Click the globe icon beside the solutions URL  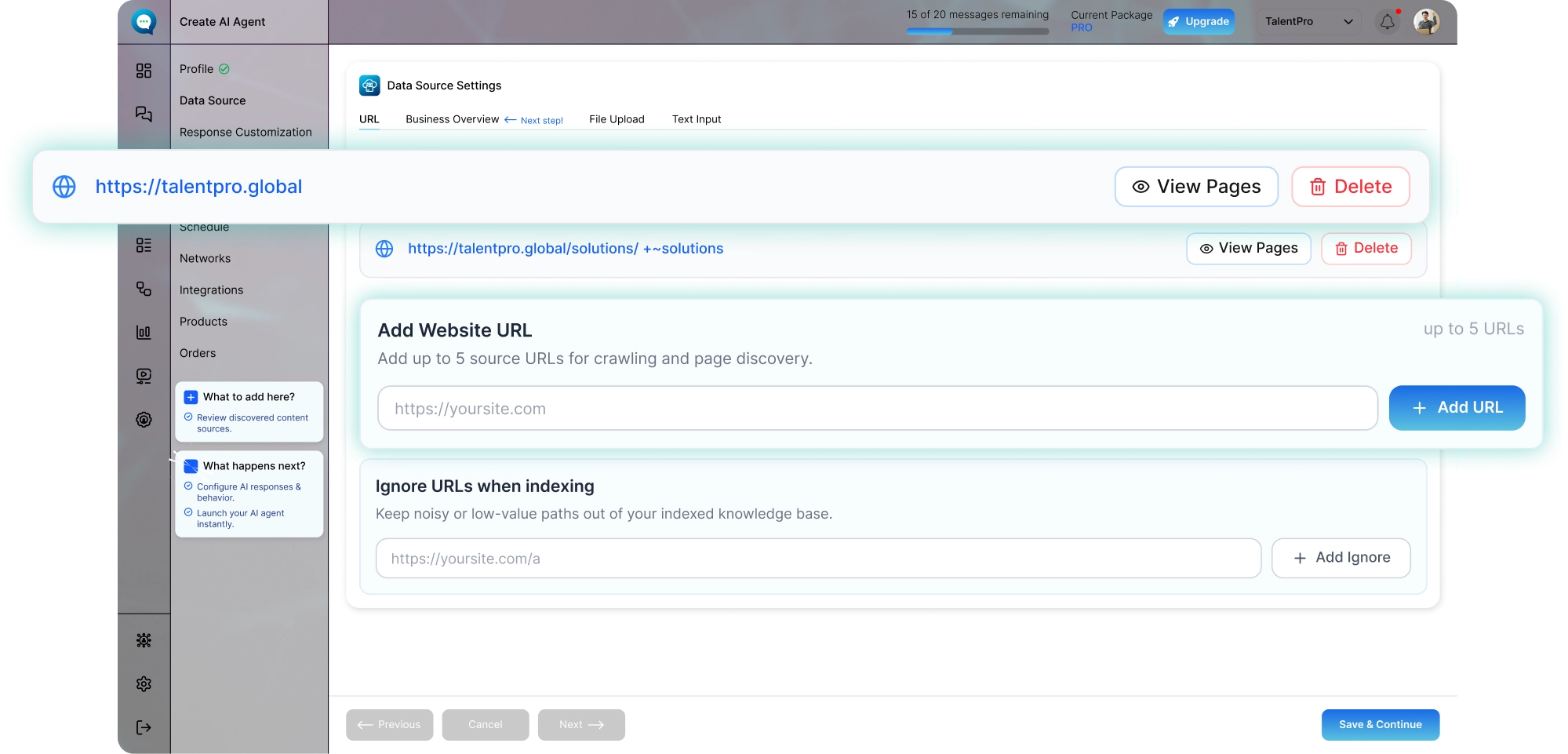384,249
